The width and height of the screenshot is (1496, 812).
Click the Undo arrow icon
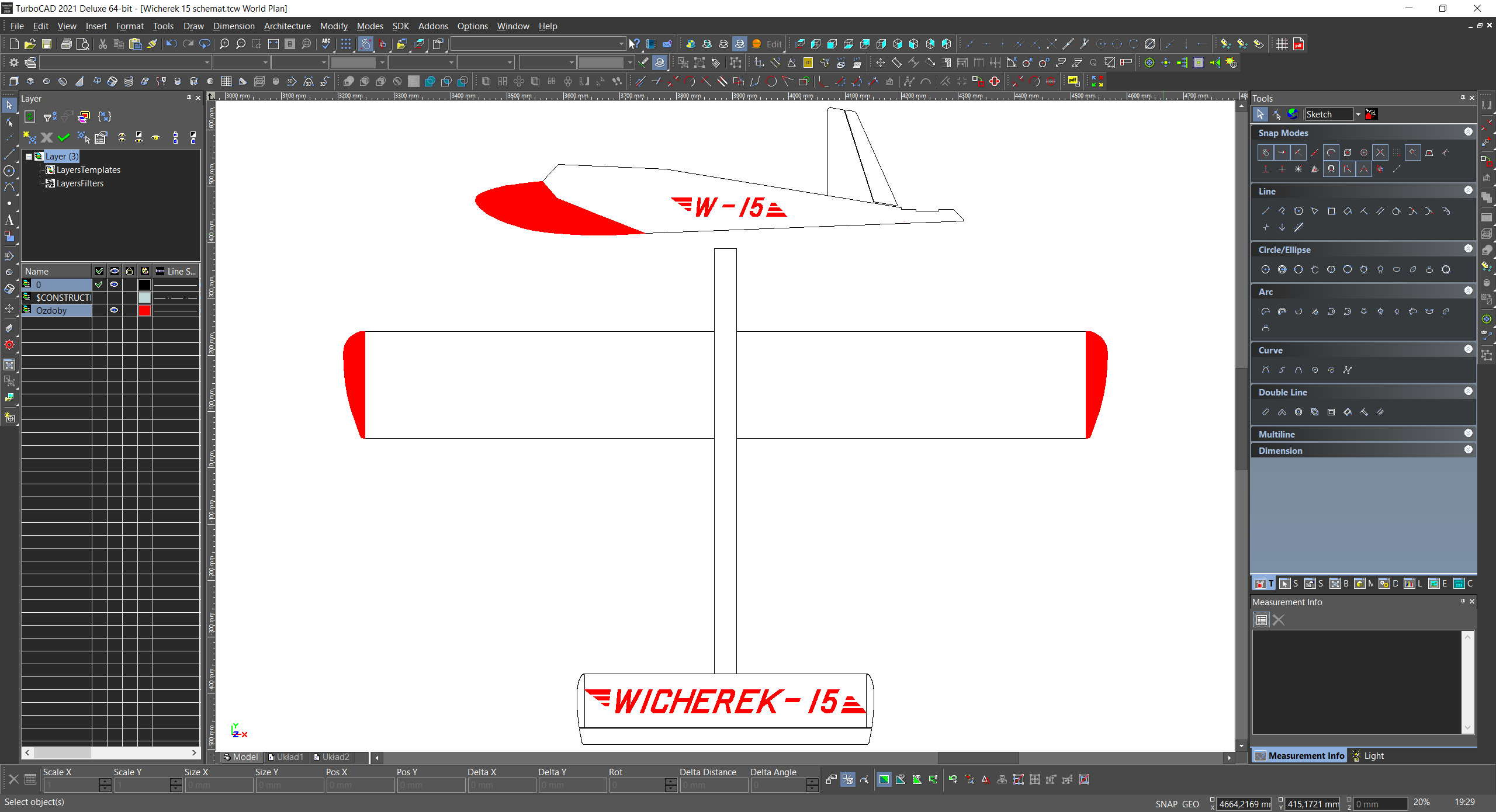(171, 44)
